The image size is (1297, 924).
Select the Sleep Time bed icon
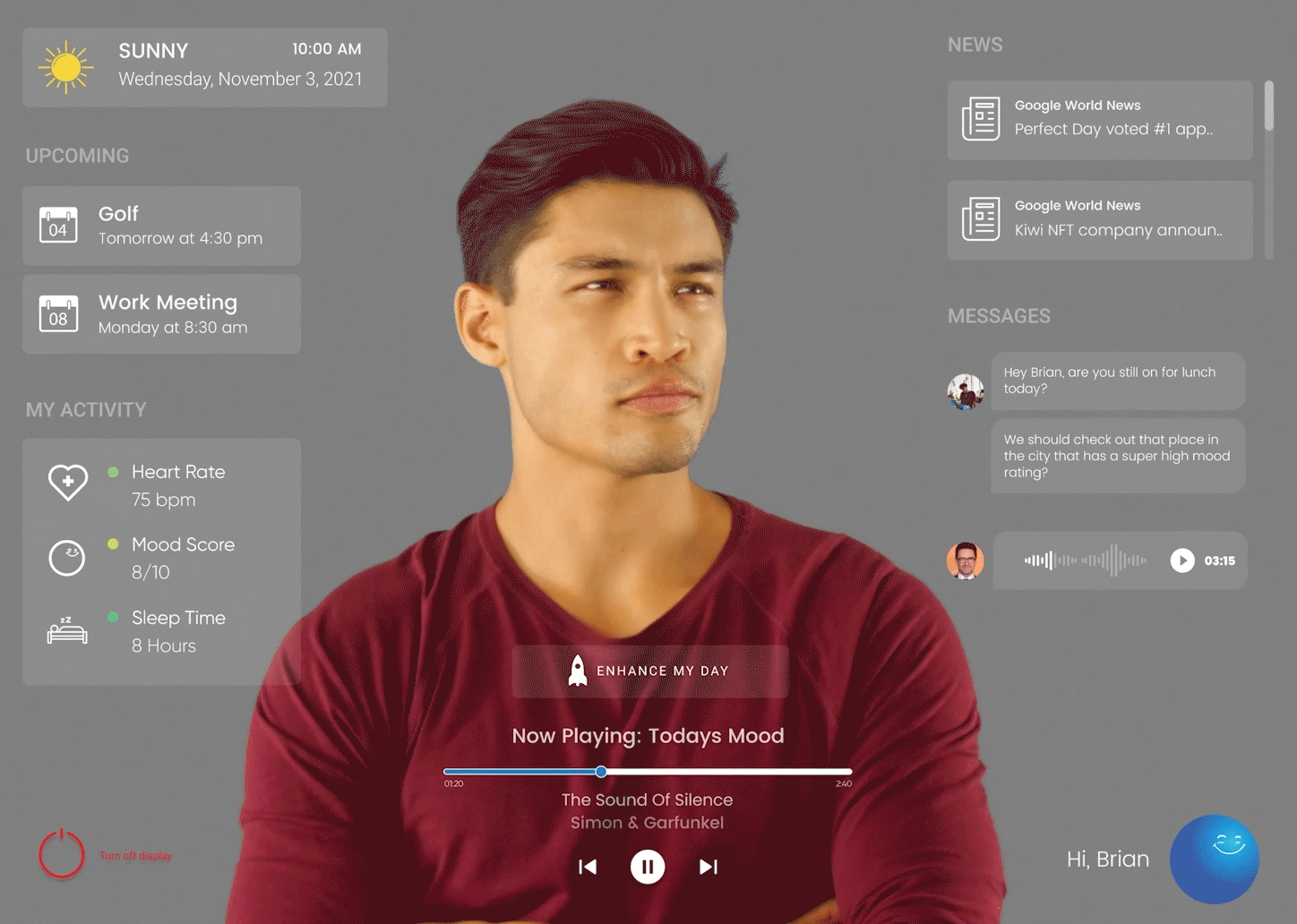tap(67, 631)
